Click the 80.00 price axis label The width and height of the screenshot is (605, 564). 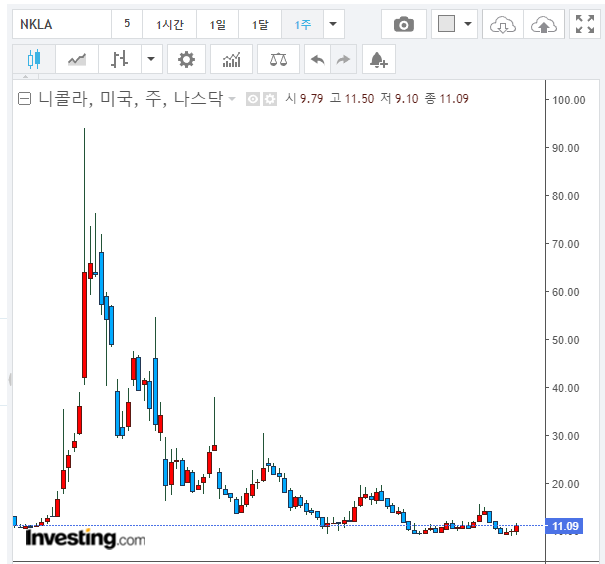(x=566, y=196)
